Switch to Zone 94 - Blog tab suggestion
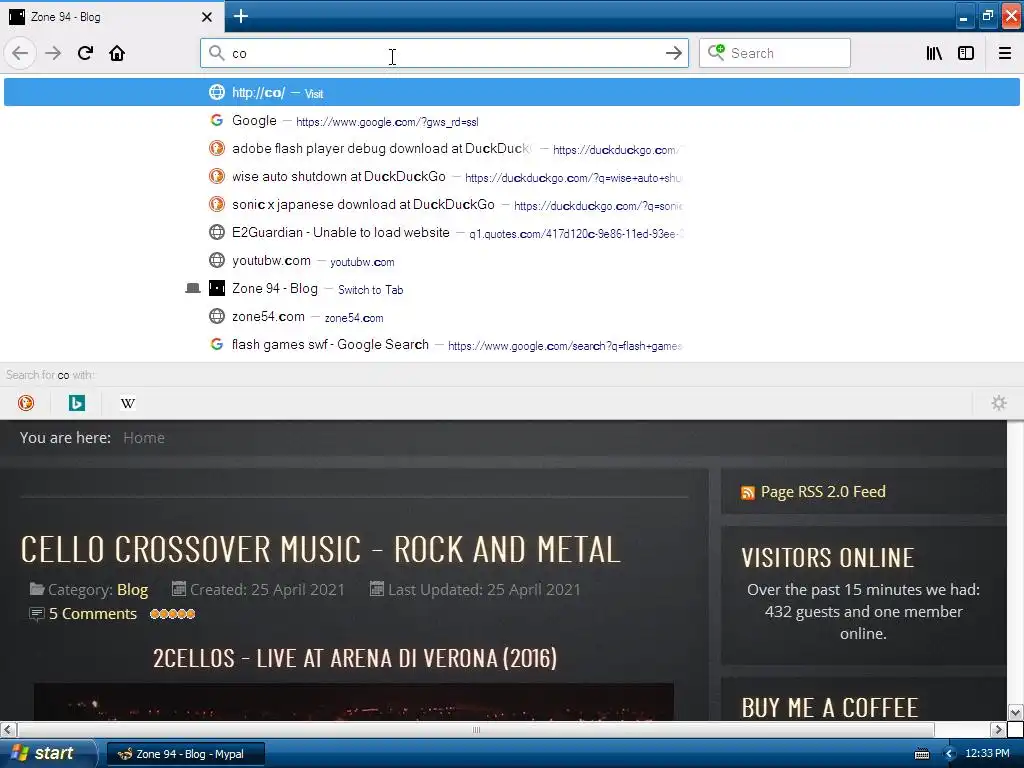 click(512, 289)
